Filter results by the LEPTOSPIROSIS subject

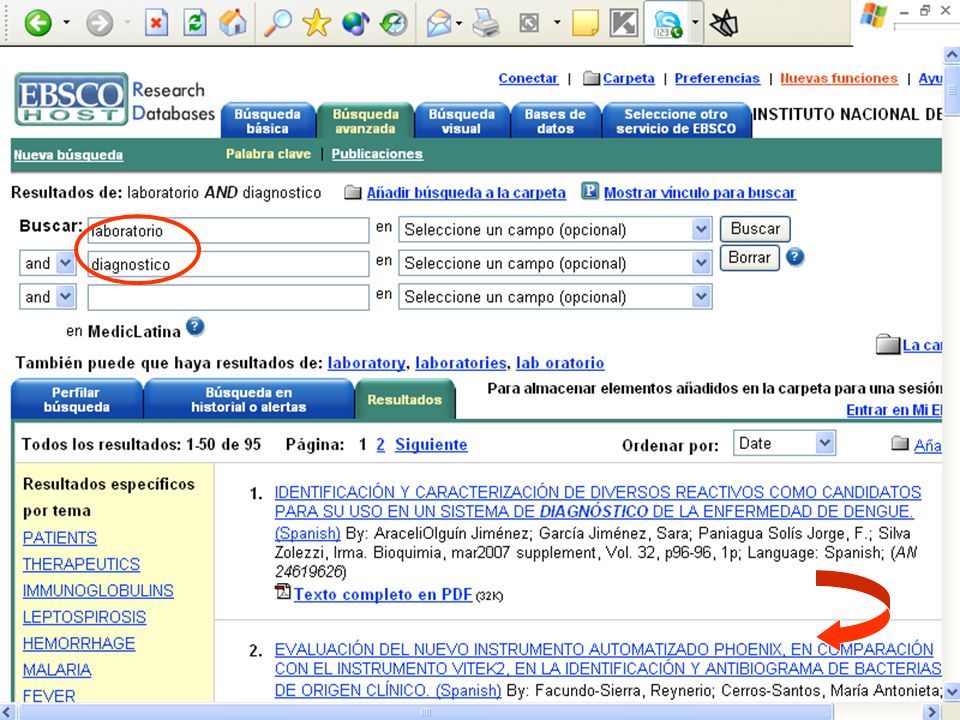point(84,617)
